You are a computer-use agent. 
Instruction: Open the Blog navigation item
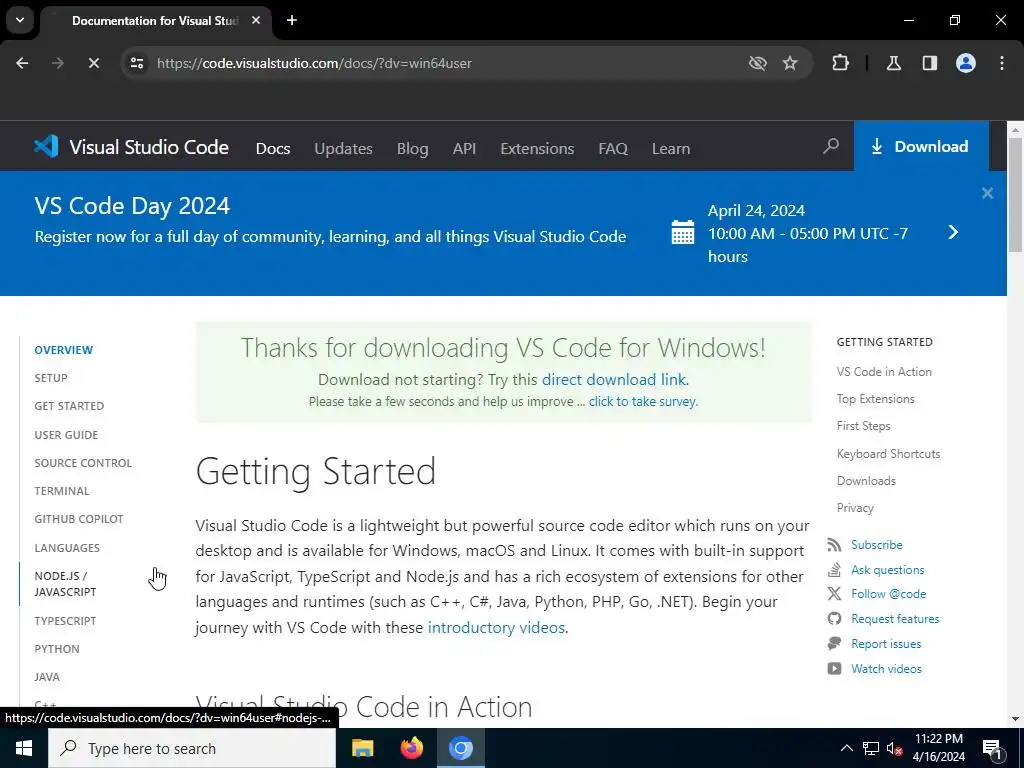coord(413,149)
